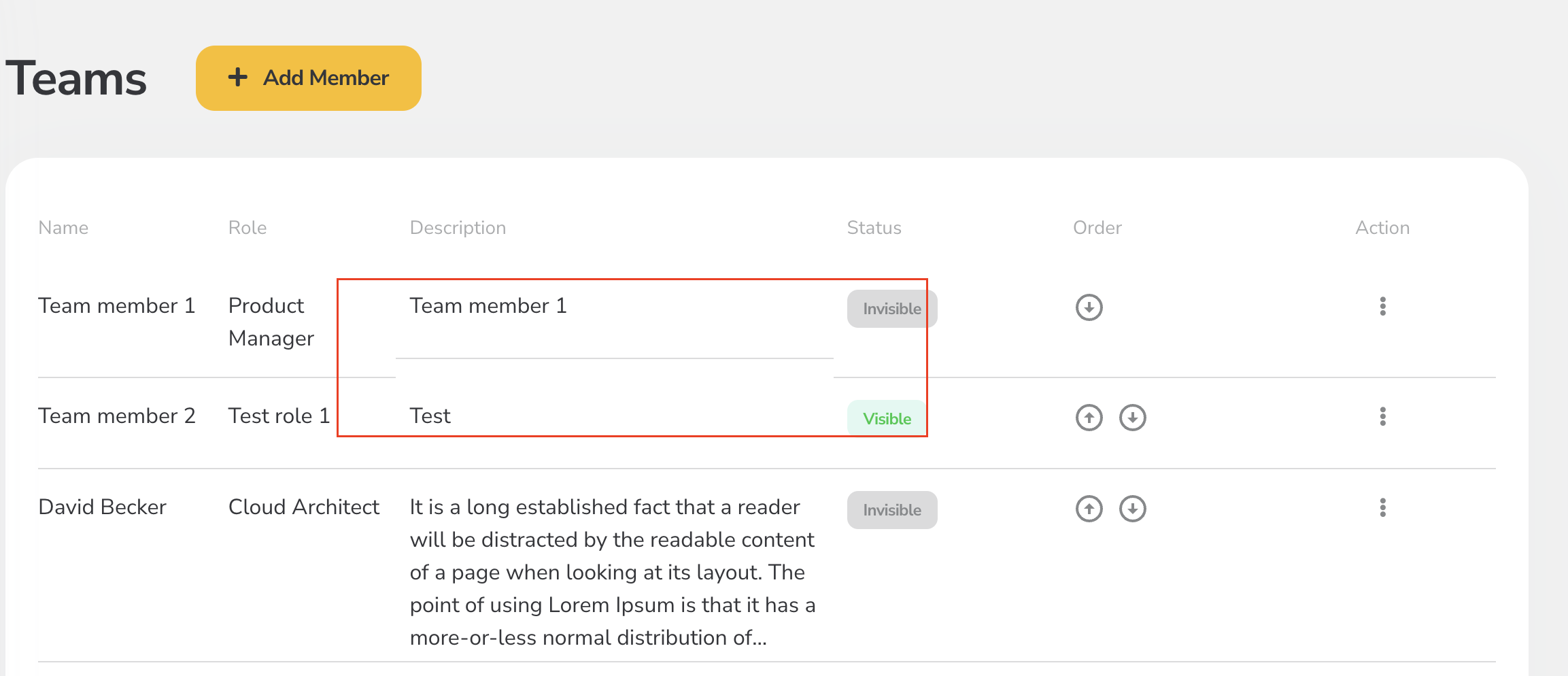Toggle Team member 1 Invisible status badge

891,309
